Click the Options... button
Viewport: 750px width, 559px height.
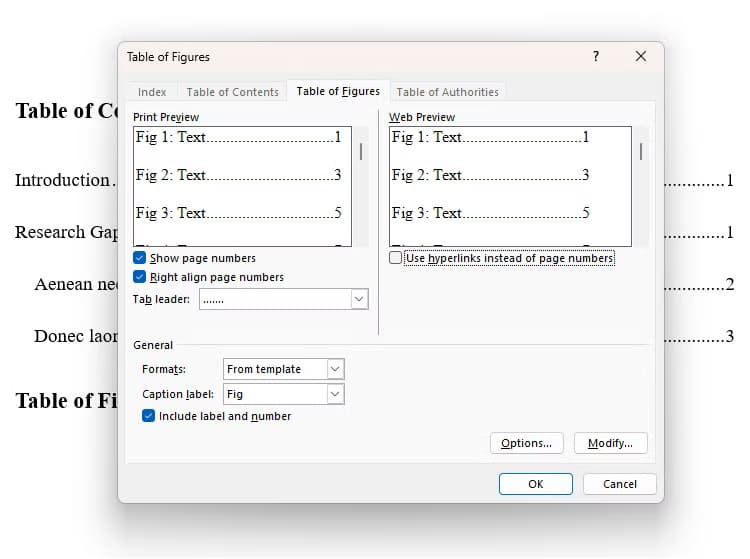(527, 443)
